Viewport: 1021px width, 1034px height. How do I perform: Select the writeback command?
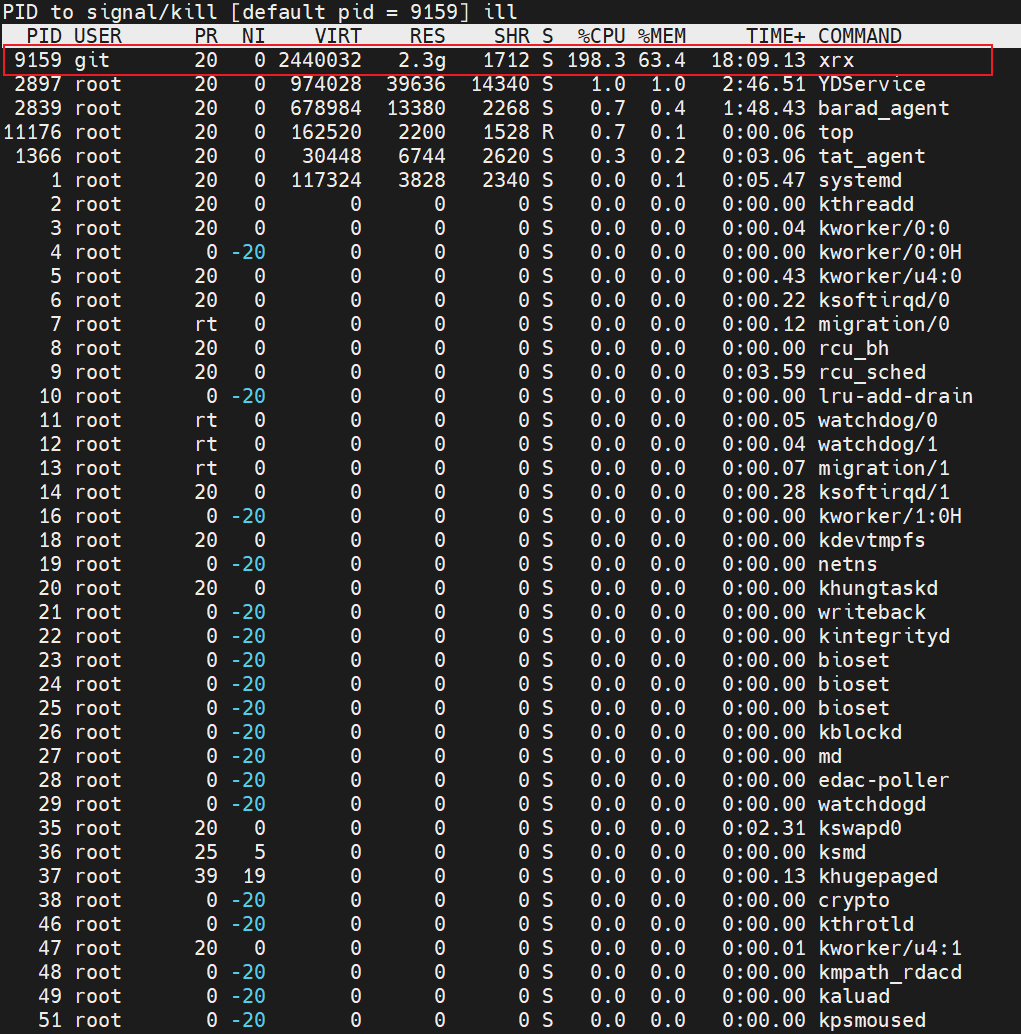[x=871, y=612]
